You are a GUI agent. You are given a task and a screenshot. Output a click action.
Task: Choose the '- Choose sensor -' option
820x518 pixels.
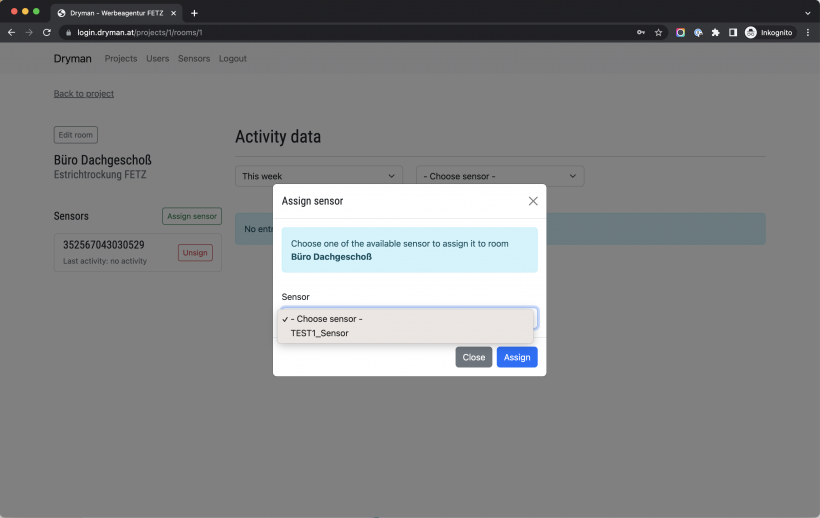(x=326, y=319)
